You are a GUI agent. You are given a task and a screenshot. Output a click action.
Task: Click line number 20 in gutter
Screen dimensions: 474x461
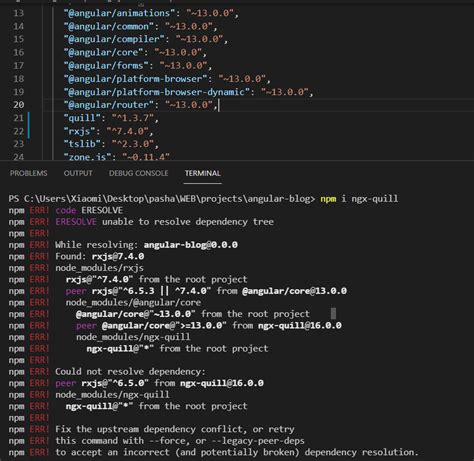(19, 105)
